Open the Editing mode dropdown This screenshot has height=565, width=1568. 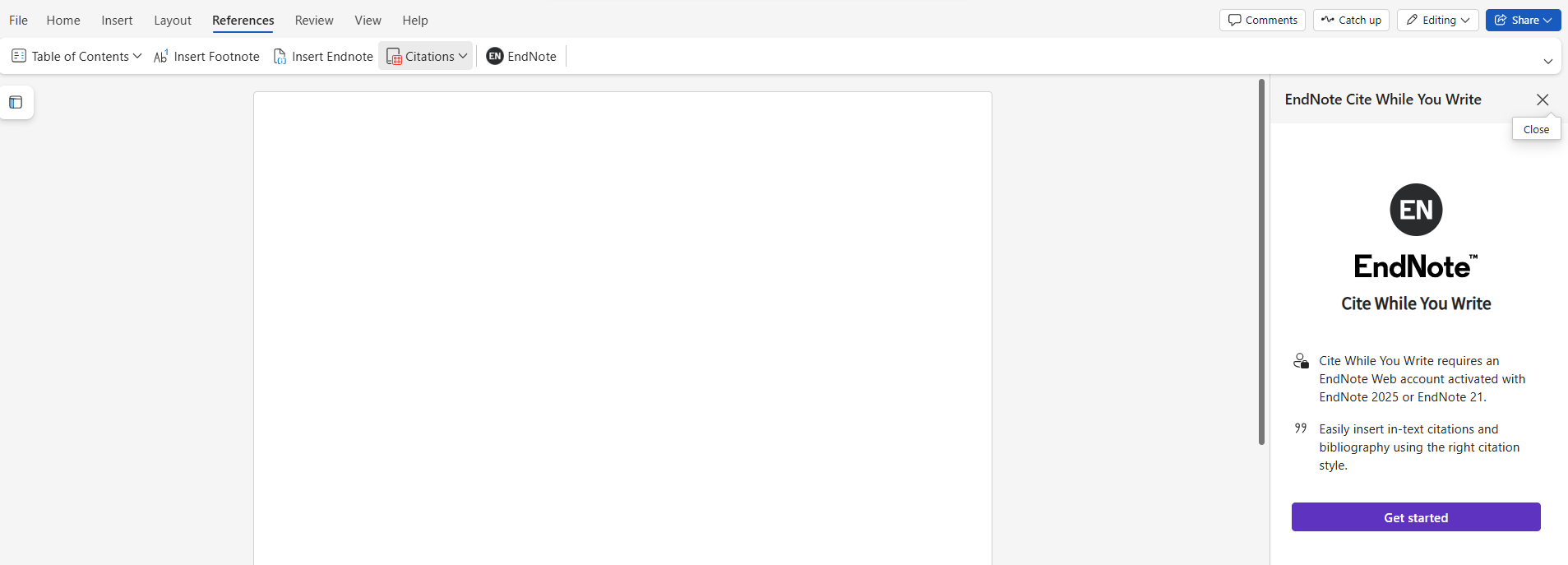(x=1437, y=20)
